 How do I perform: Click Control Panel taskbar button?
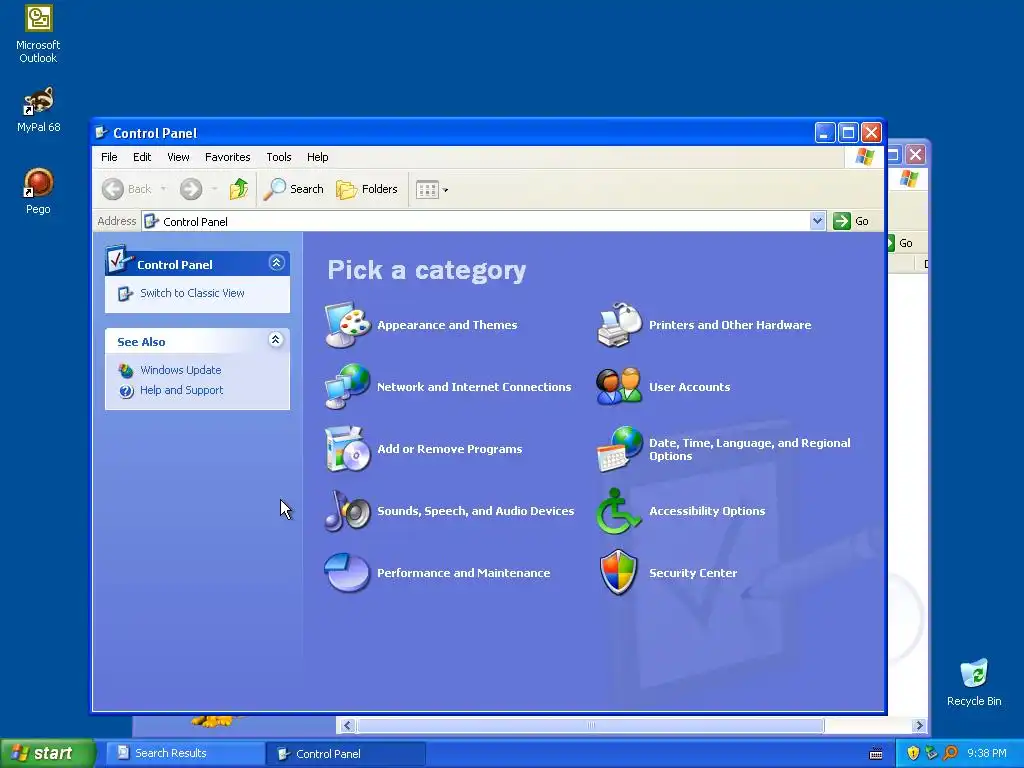(x=345, y=754)
